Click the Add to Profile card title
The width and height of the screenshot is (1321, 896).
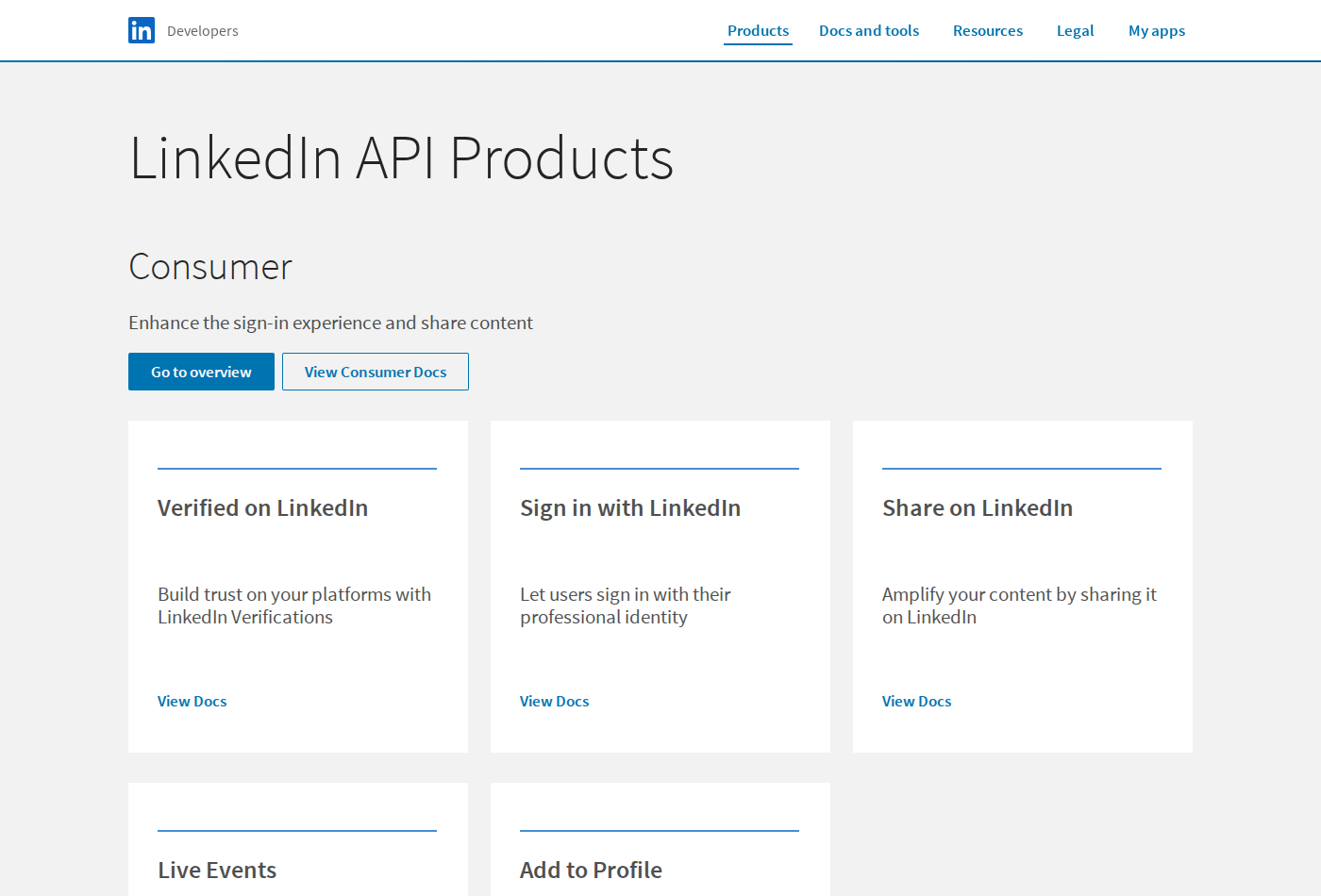pyautogui.click(x=592, y=870)
